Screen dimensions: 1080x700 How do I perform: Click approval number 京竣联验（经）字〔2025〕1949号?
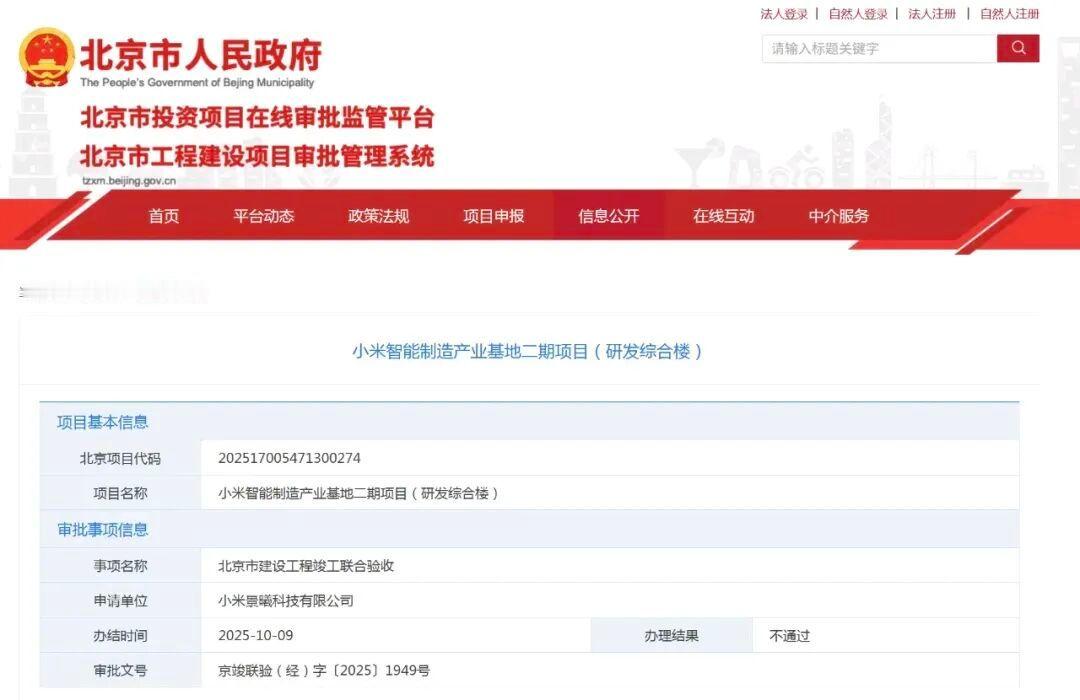(x=324, y=670)
